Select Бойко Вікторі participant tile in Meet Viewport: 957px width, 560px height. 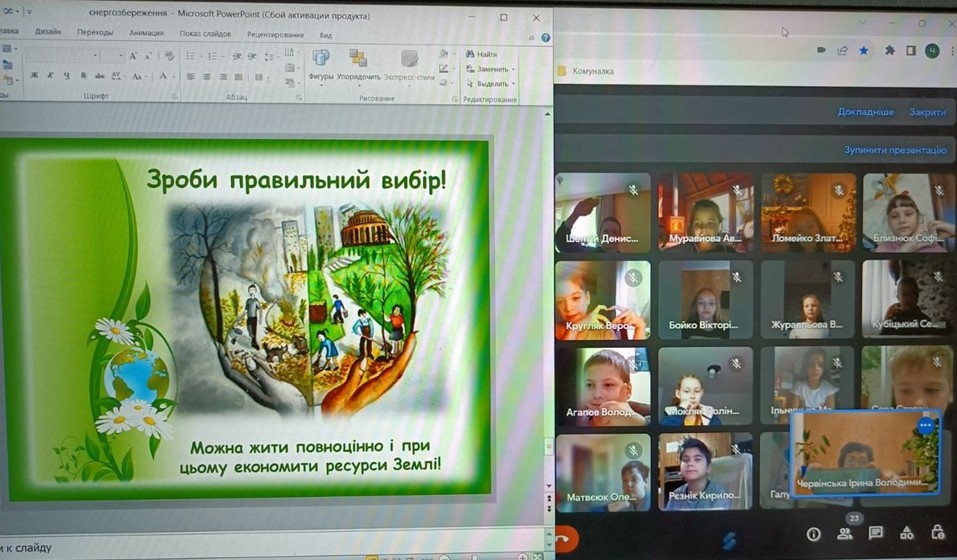[706, 300]
